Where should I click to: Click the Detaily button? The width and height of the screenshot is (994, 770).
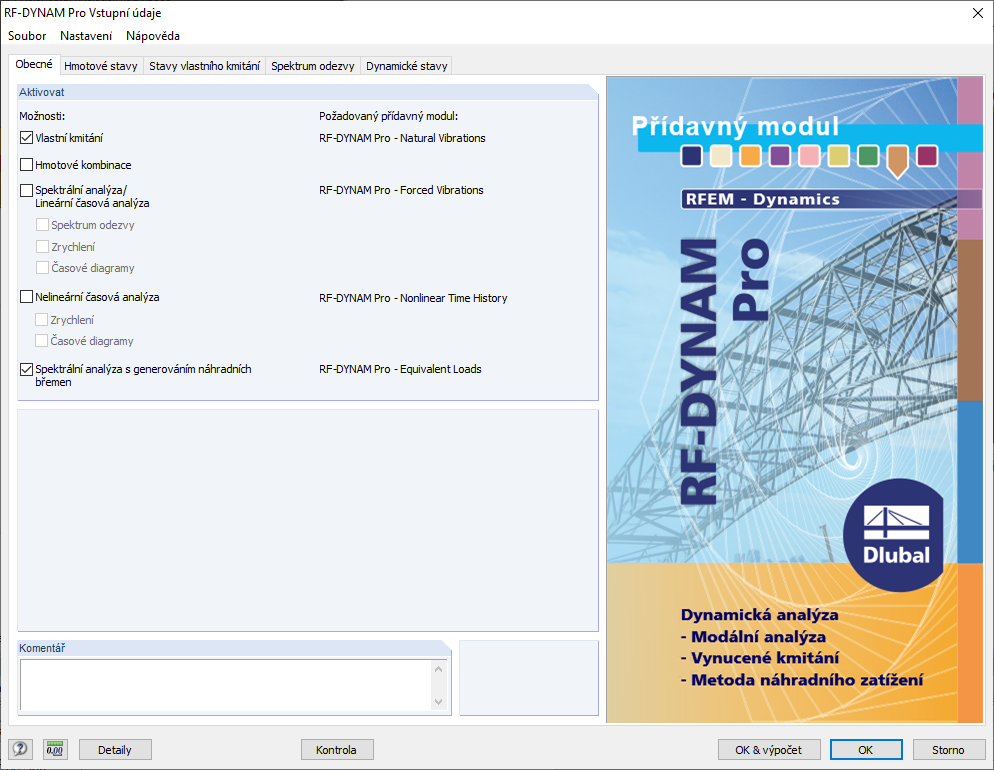(x=115, y=750)
